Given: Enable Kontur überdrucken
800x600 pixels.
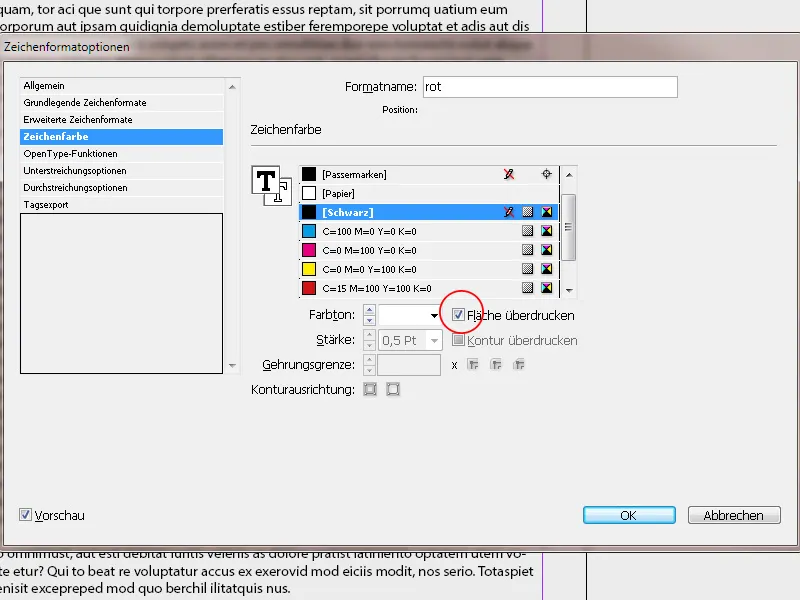Looking at the screenshot, I should pyautogui.click(x=460, y=339).
